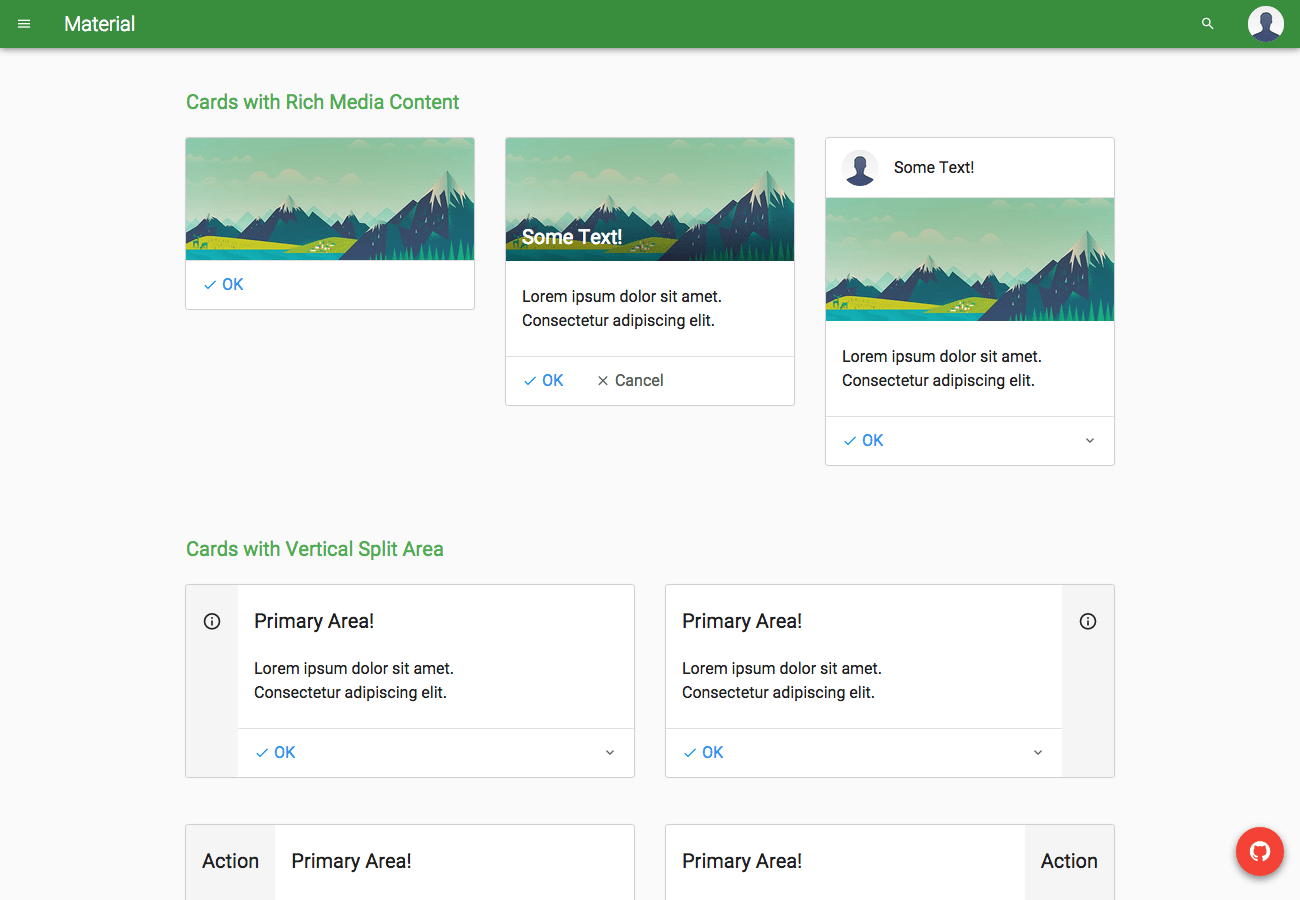
Task: Click the first card's mountain image
Action: point(330,199)
